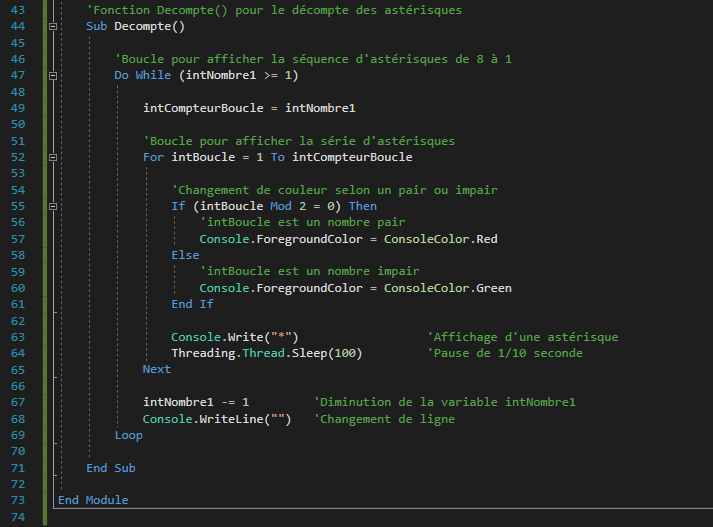Click comment 'Boucle pour afficher la série
The width and height of the screenshot is (713, 527).
[299, 141]
